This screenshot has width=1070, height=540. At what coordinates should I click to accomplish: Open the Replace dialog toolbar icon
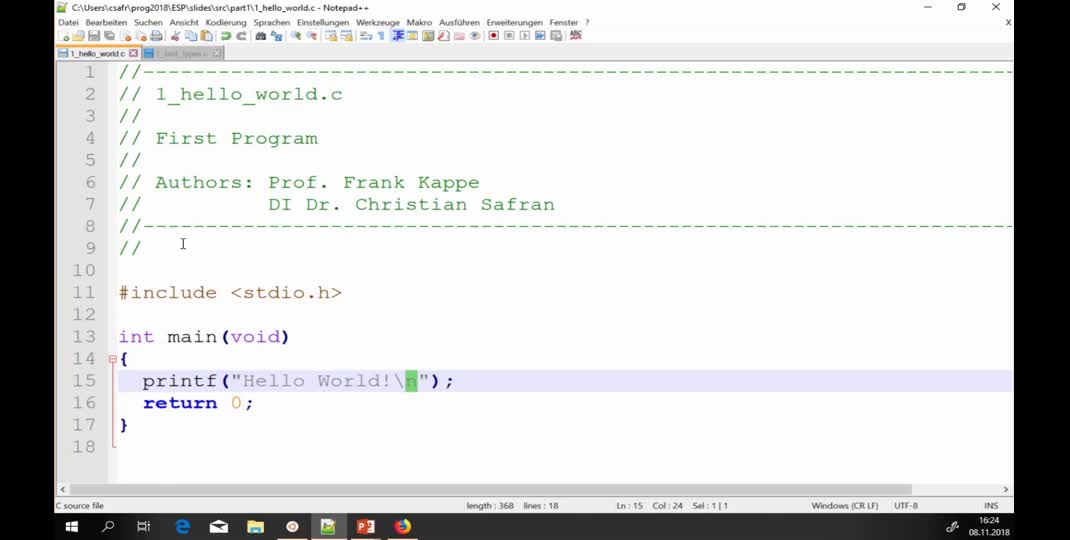pos(276,35)
